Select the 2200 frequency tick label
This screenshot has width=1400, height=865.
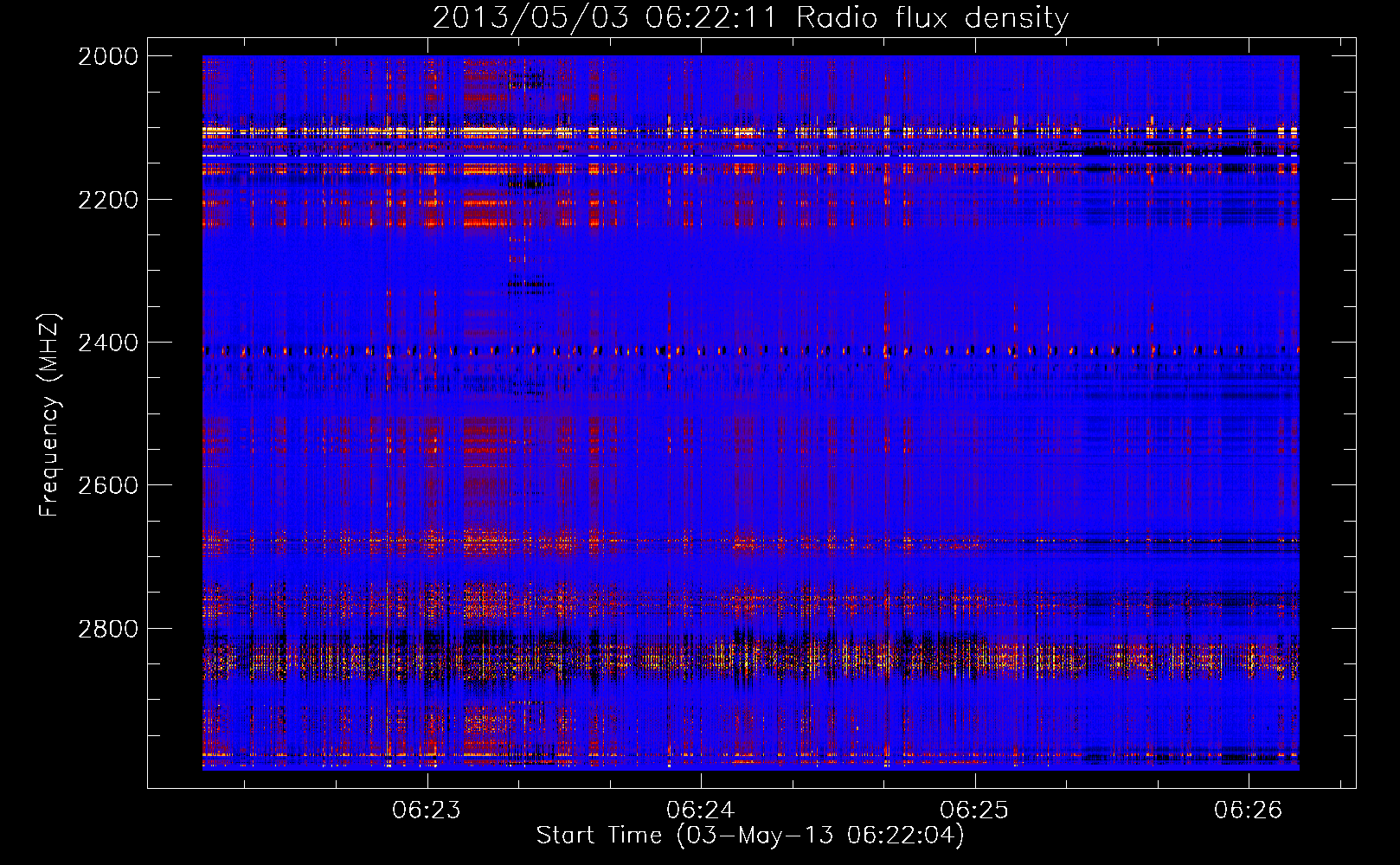point(108,200)
